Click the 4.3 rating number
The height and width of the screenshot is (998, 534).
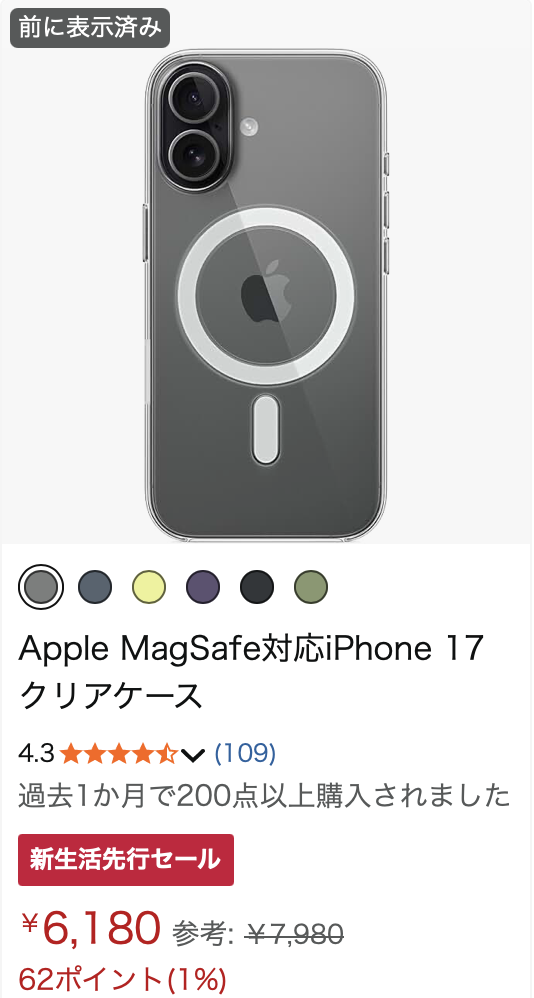tap(37, 754)
